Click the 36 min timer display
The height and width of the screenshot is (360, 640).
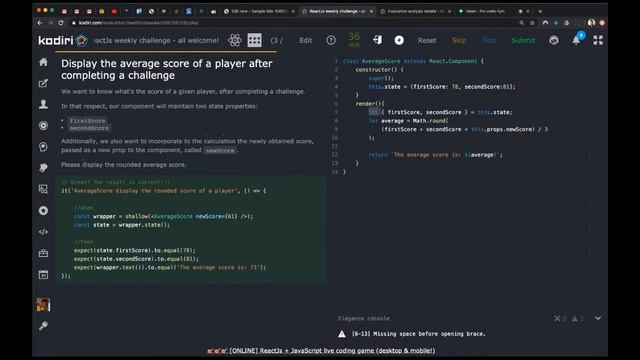pos(354,40)
